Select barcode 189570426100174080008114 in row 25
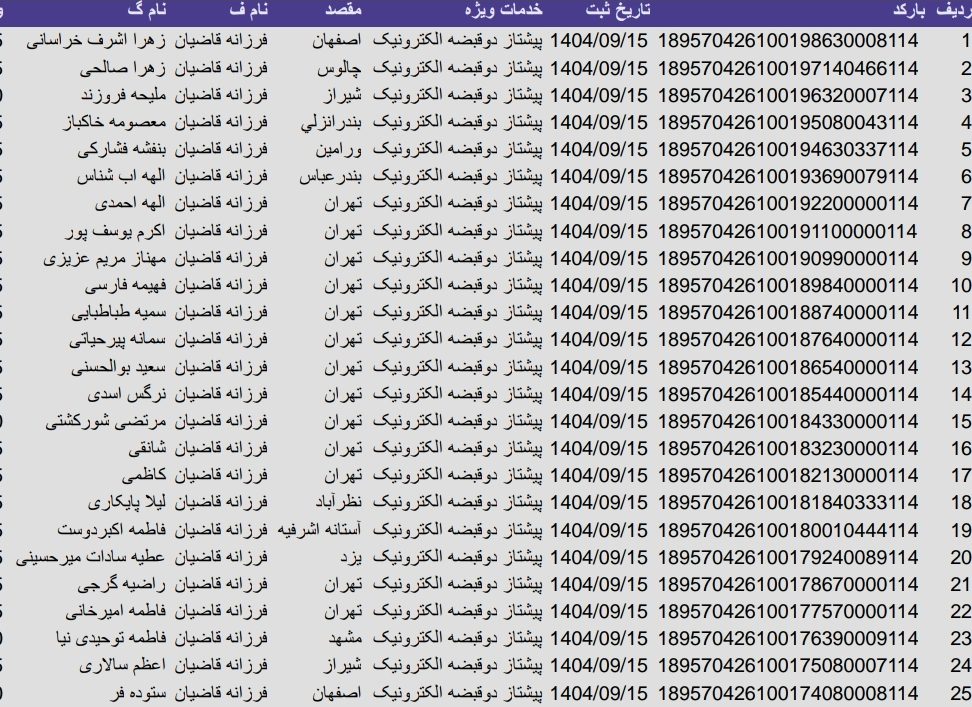Viewport: 972px width, 707px height. (787, 692)
